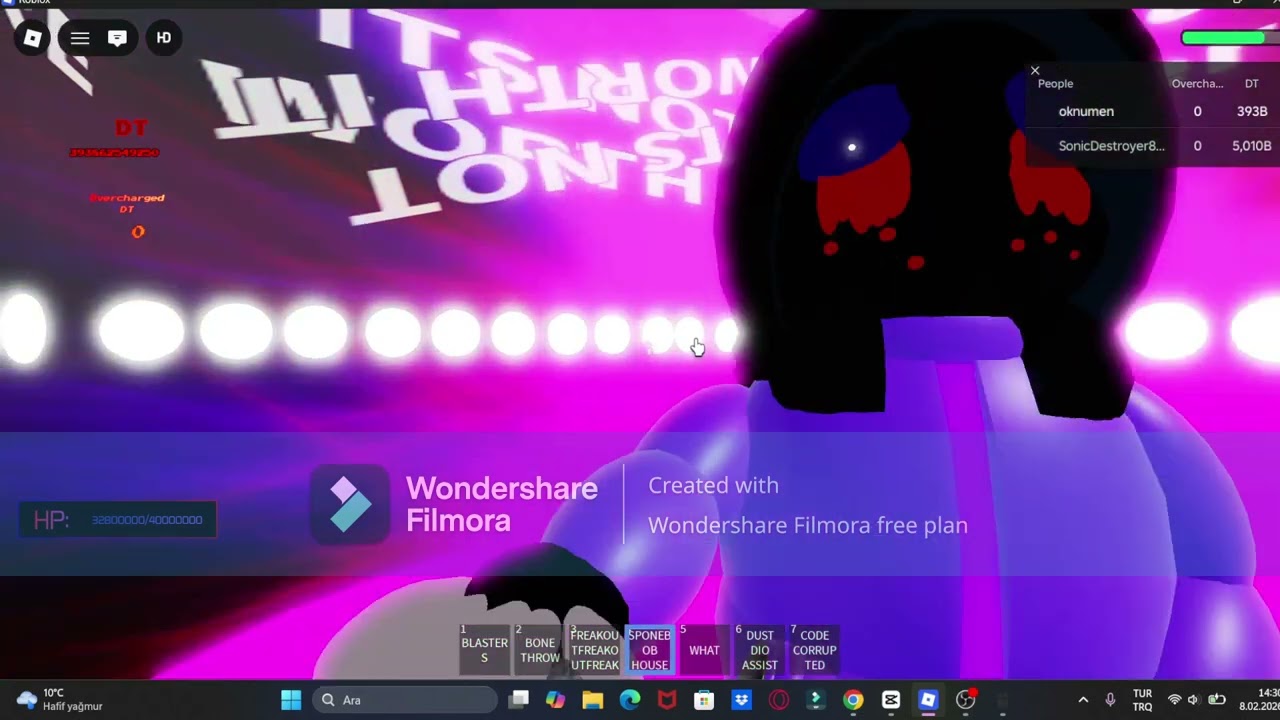
Task: Open the clock and calendar flyout
Action: [1259, 700]
